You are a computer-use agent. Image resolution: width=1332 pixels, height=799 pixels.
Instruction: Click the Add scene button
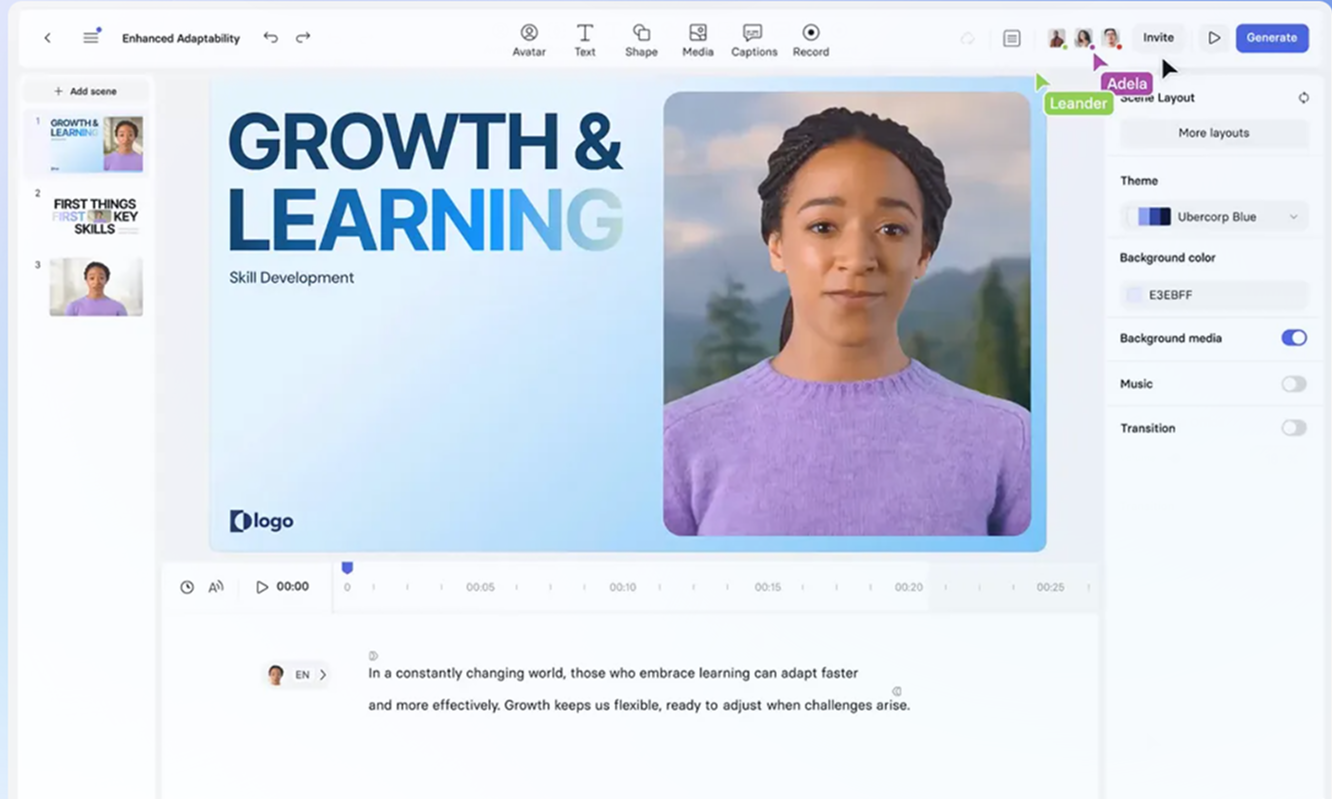pos(86,91)
